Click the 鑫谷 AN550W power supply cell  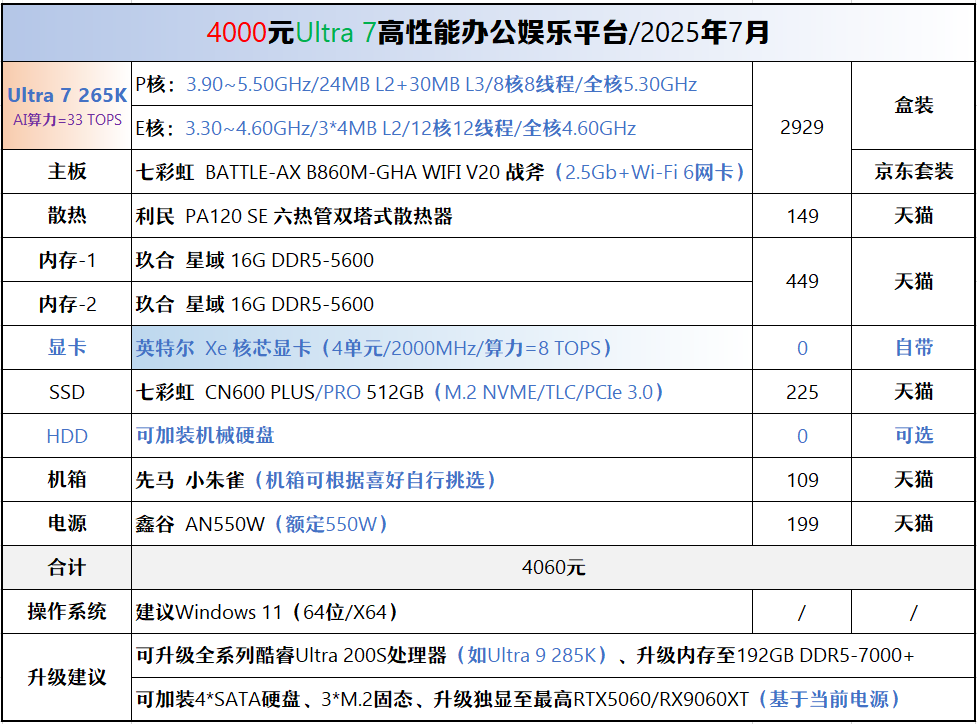tap(442, 523)
